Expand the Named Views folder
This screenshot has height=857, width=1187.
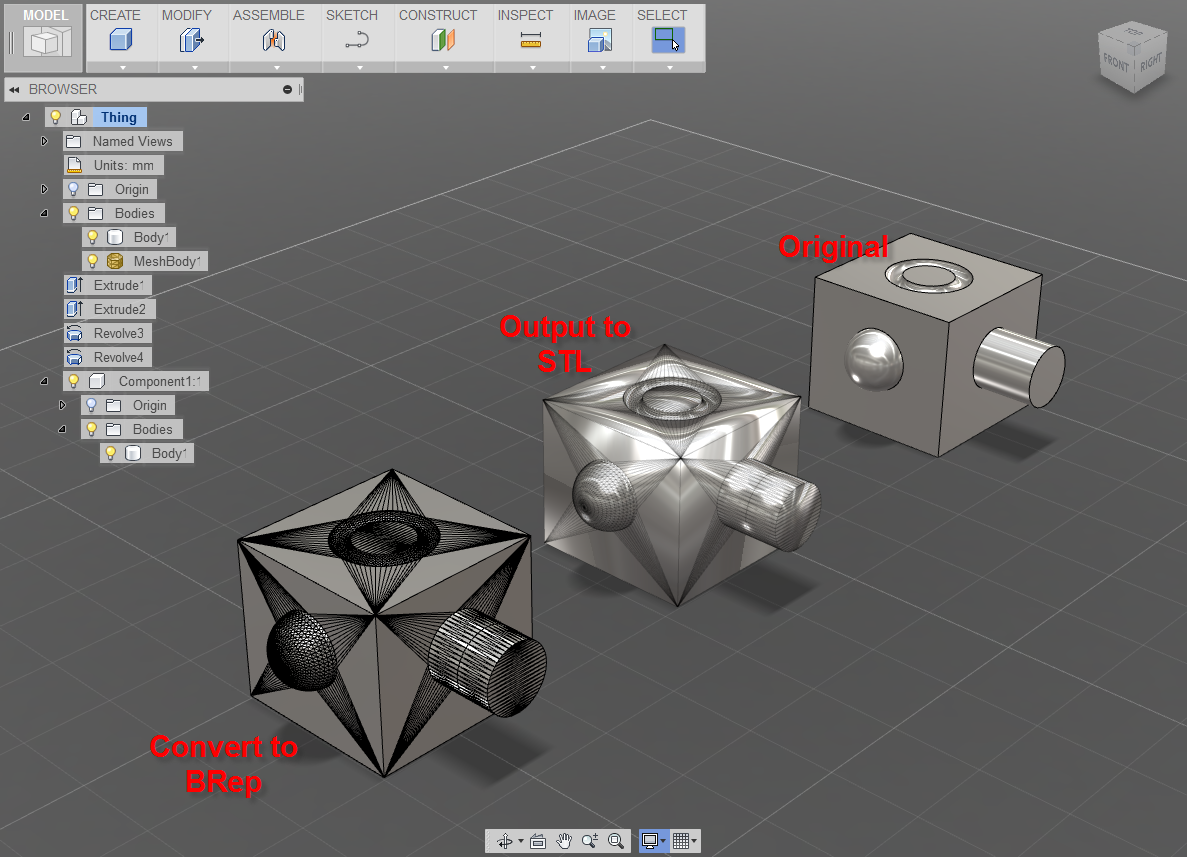(x=44, y=141)
